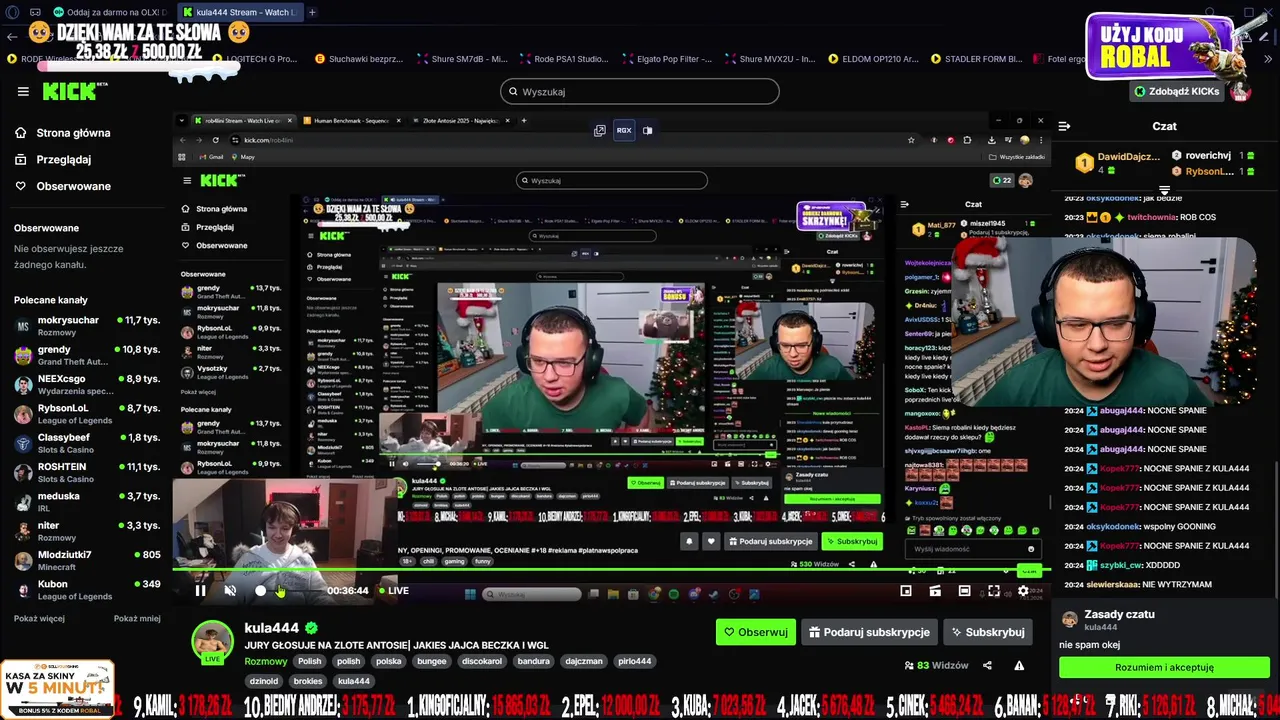Select Złote Antosie 2025 tab in streamed window
1280x720 pixels.
[458, 121]
